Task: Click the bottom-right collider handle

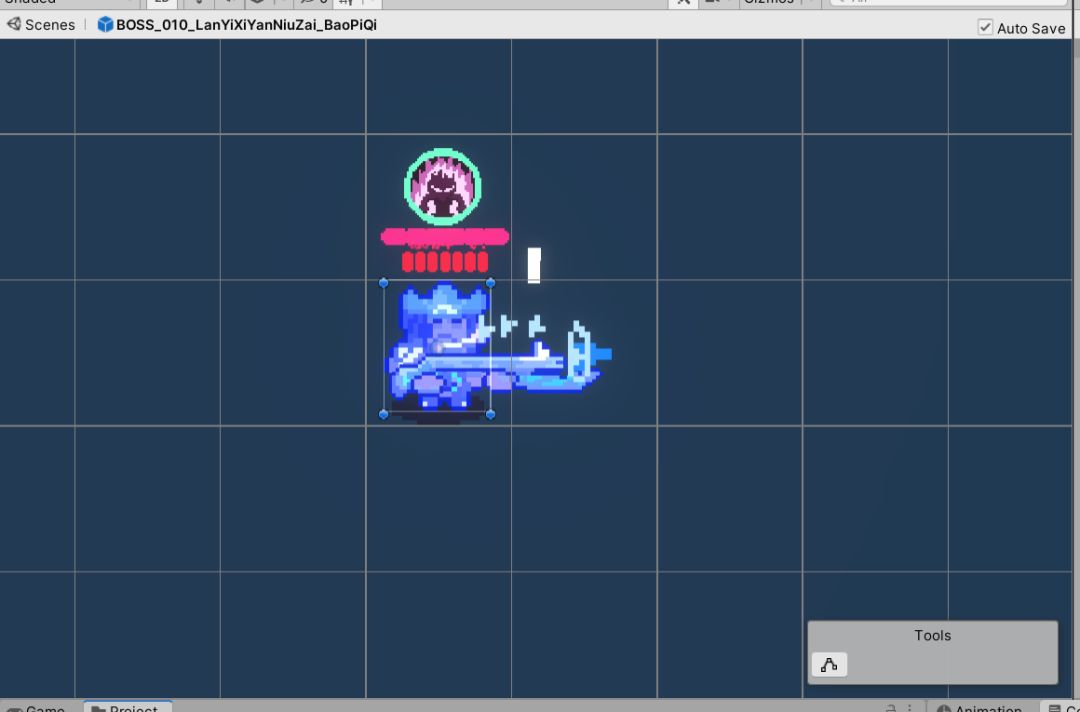Action: (x=490, y=415)
